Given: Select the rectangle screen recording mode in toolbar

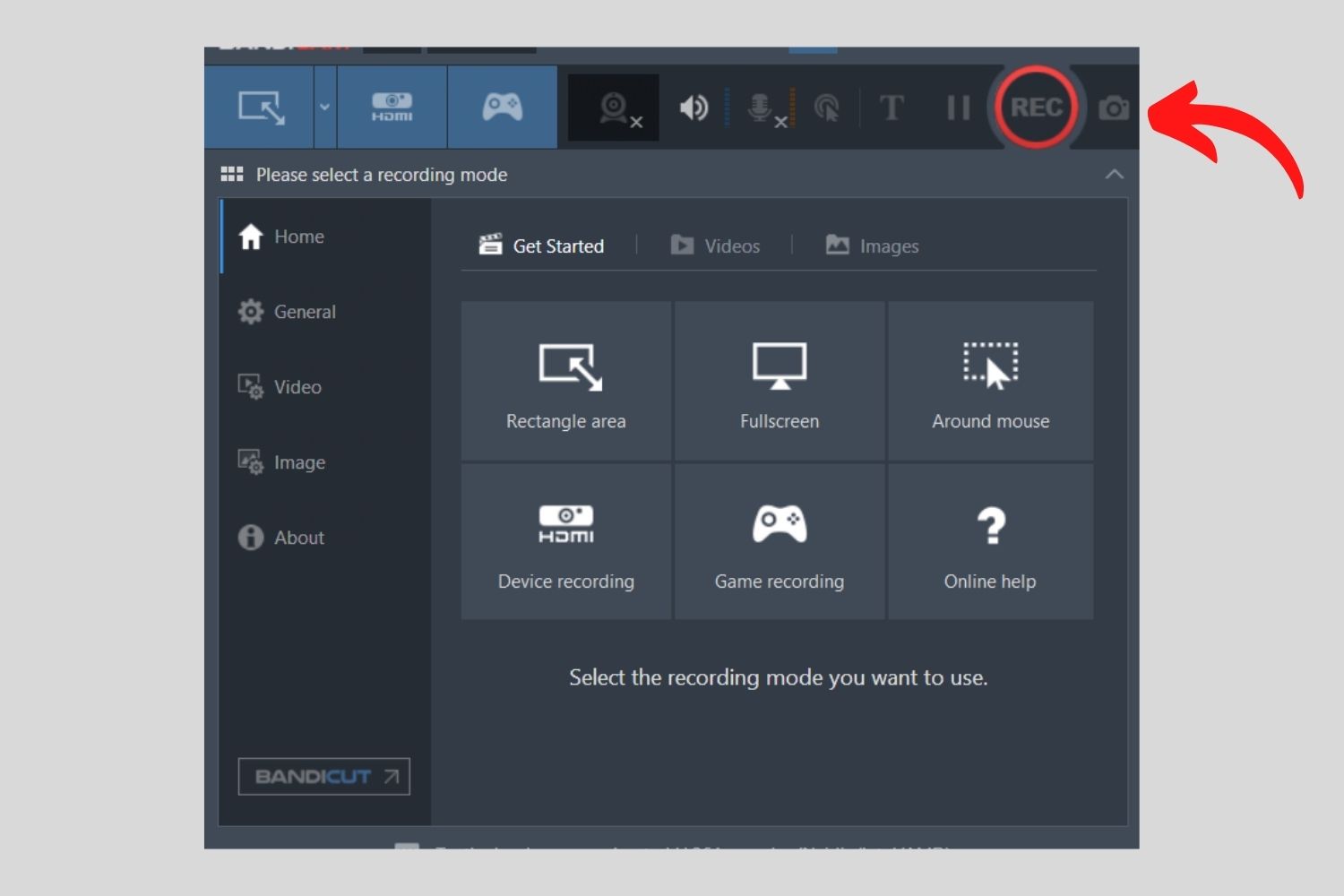Looking at the screenshot, I should pos(260,108).
